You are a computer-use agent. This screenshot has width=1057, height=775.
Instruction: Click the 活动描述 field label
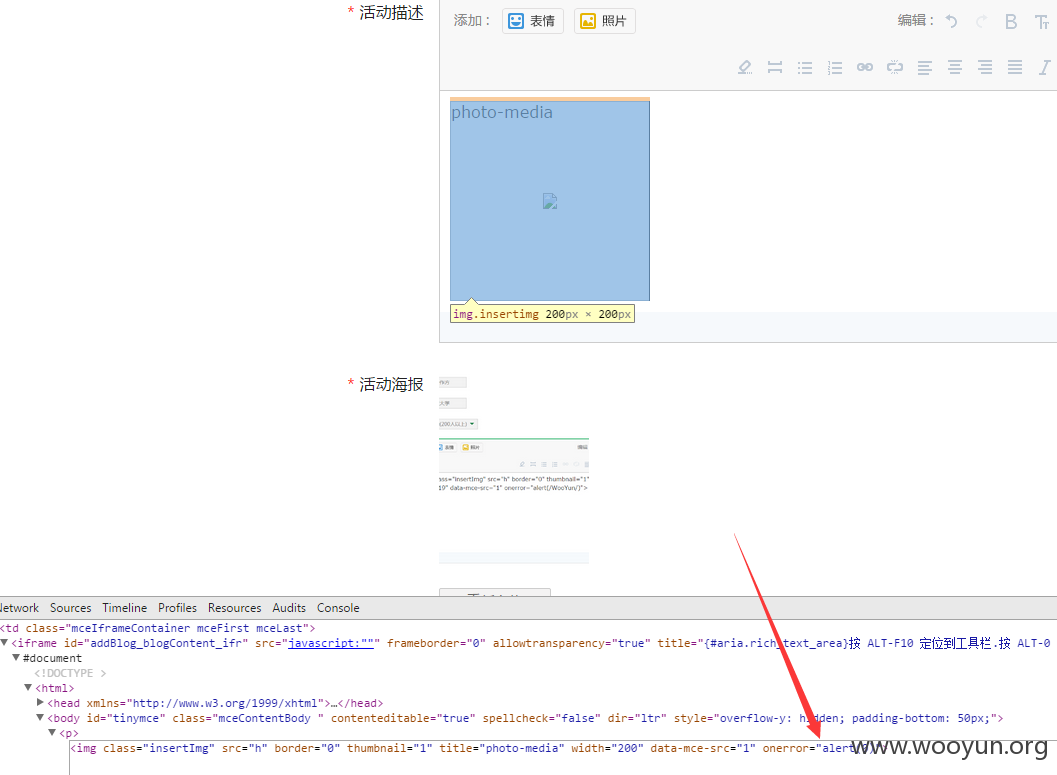click(x=391, y=12)
